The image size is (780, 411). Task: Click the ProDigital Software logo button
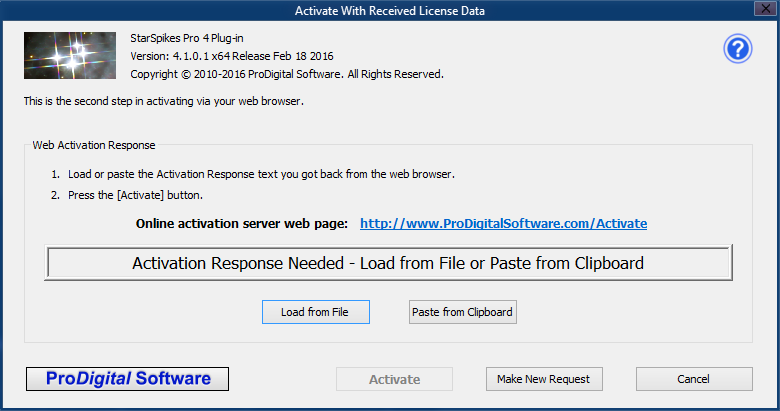[127, 379]
